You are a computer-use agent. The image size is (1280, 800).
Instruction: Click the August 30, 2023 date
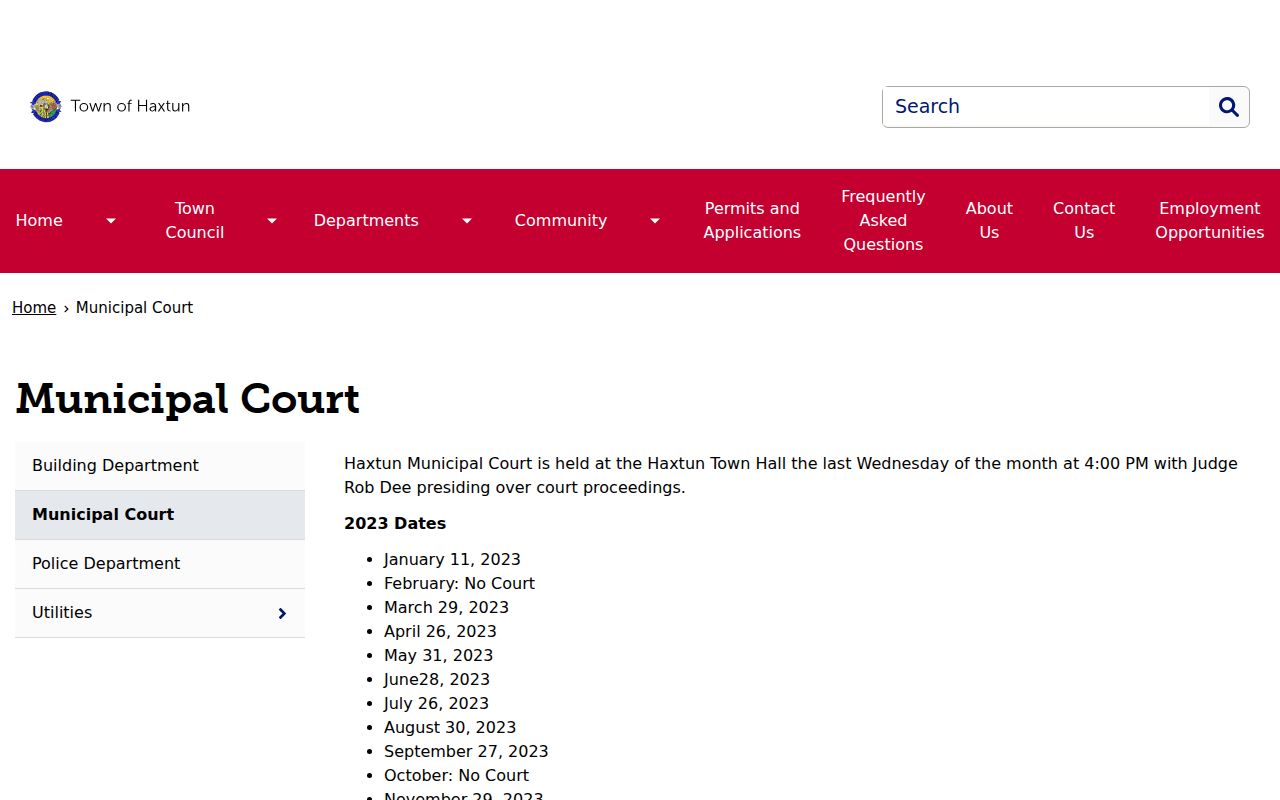pyautogui.click(x=450, y=728)
